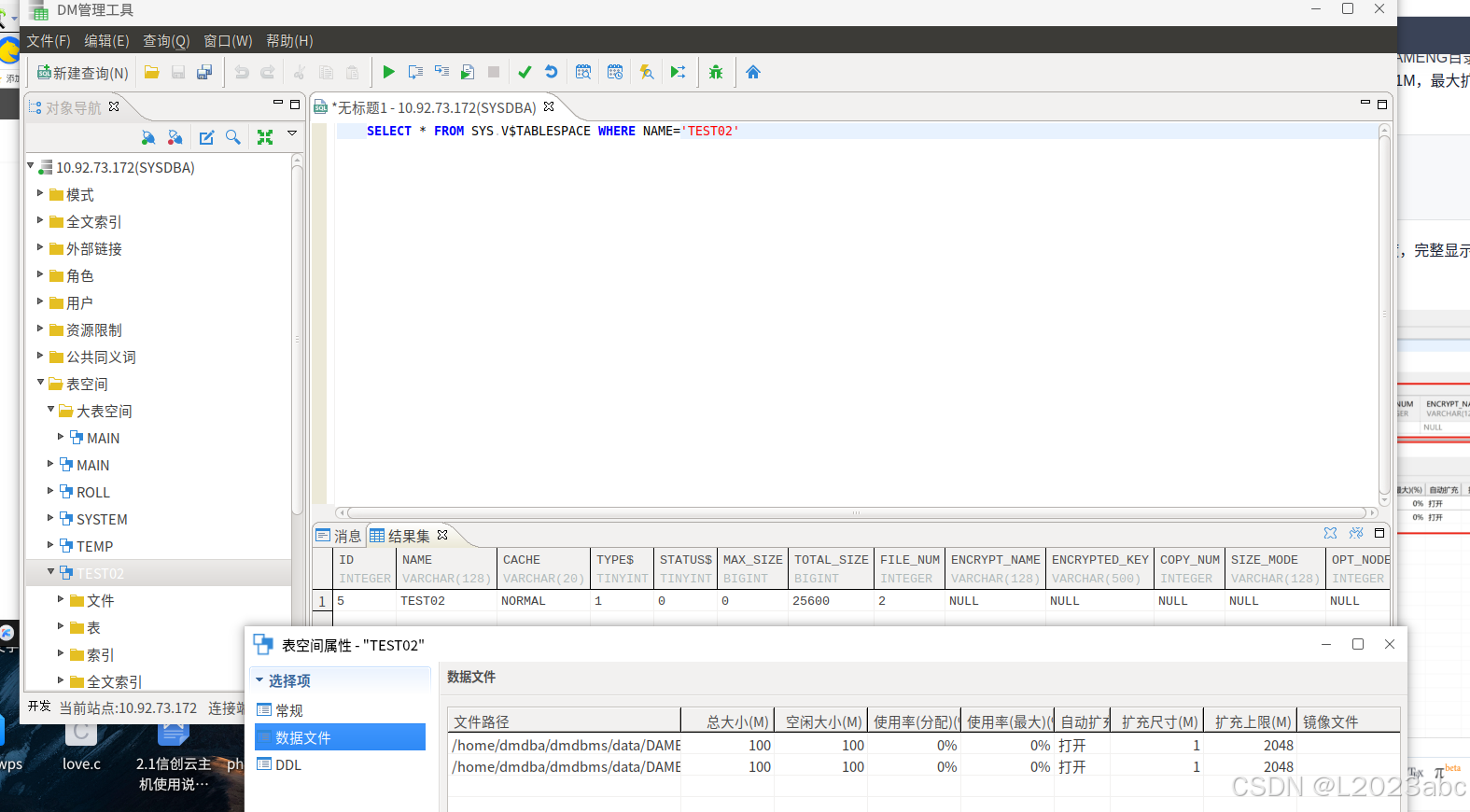Click the copy icon in toolbar
This screenshot has width=1470, height=812.
pyautogui.click(x=326, y=72)
